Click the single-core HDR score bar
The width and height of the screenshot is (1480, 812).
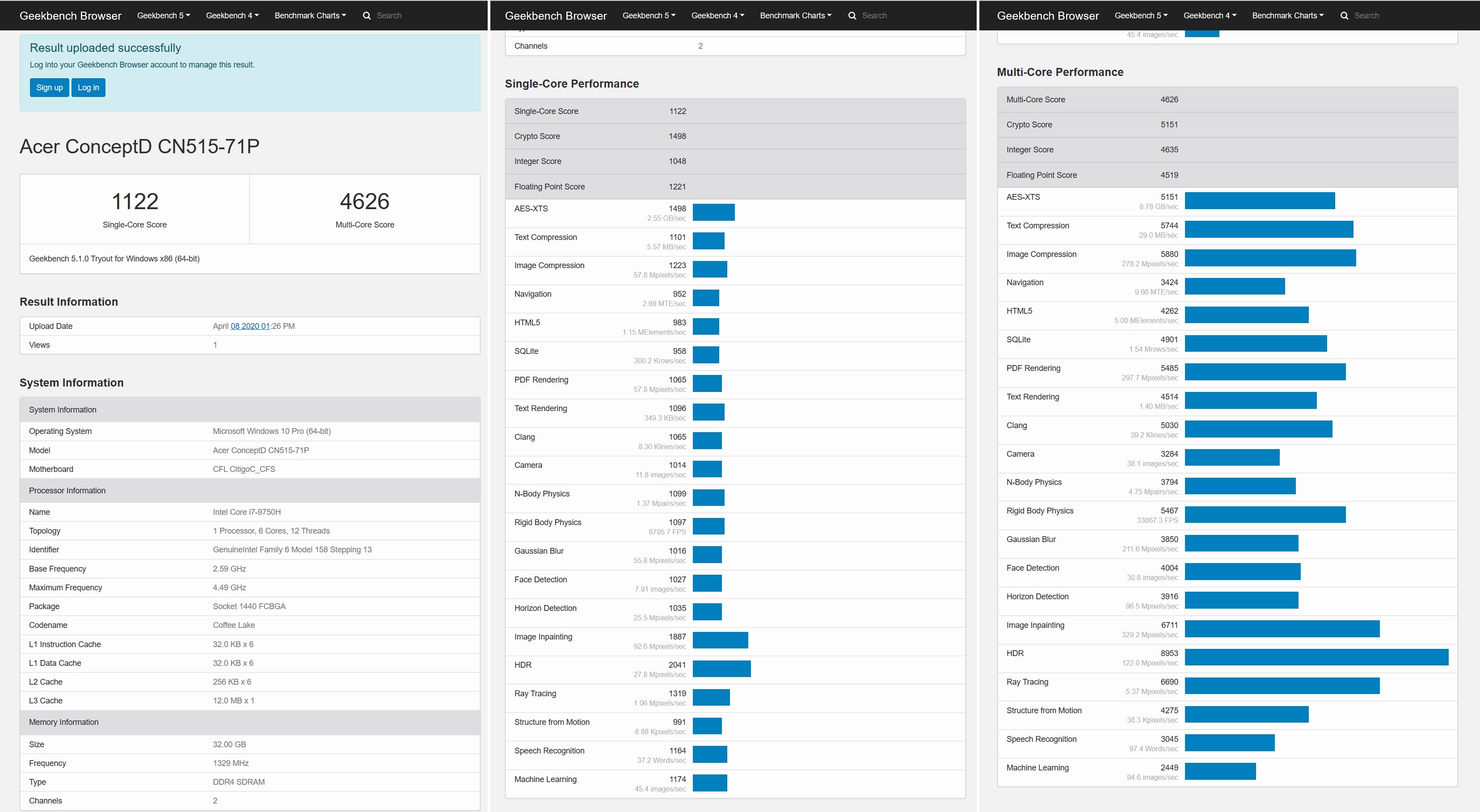(721, 669)
